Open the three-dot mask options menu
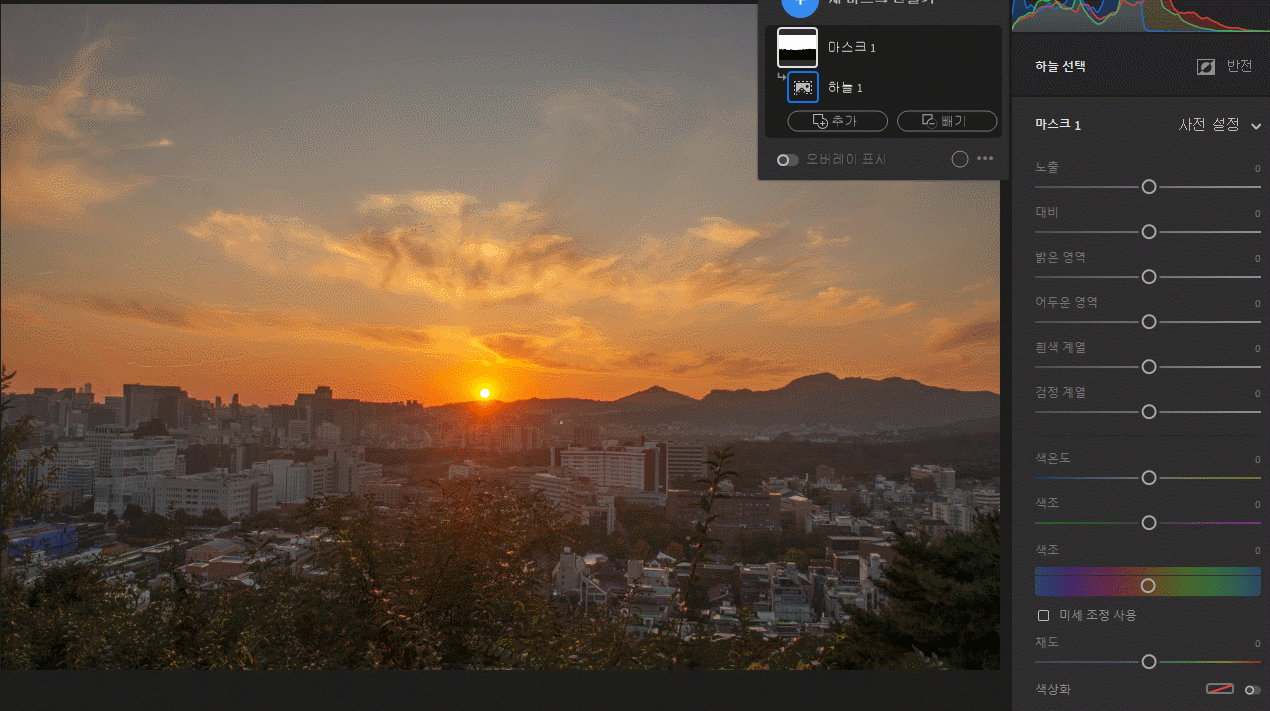The height and width of the screenshot is (711, 1270). (985, 159)
